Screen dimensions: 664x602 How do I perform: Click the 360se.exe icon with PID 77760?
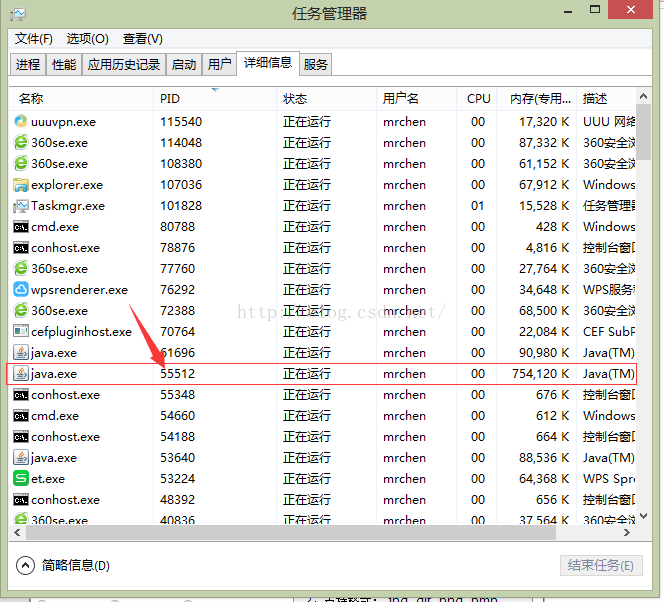pos(21,268)
